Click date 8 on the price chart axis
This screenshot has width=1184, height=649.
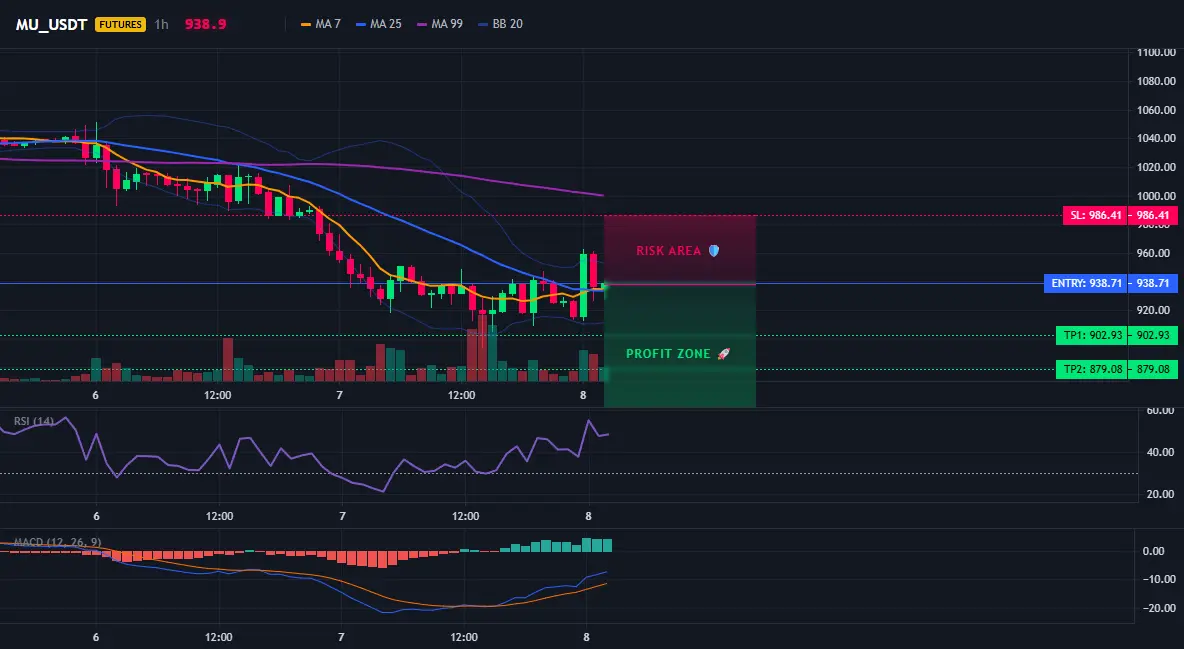[x=583, y=395]
